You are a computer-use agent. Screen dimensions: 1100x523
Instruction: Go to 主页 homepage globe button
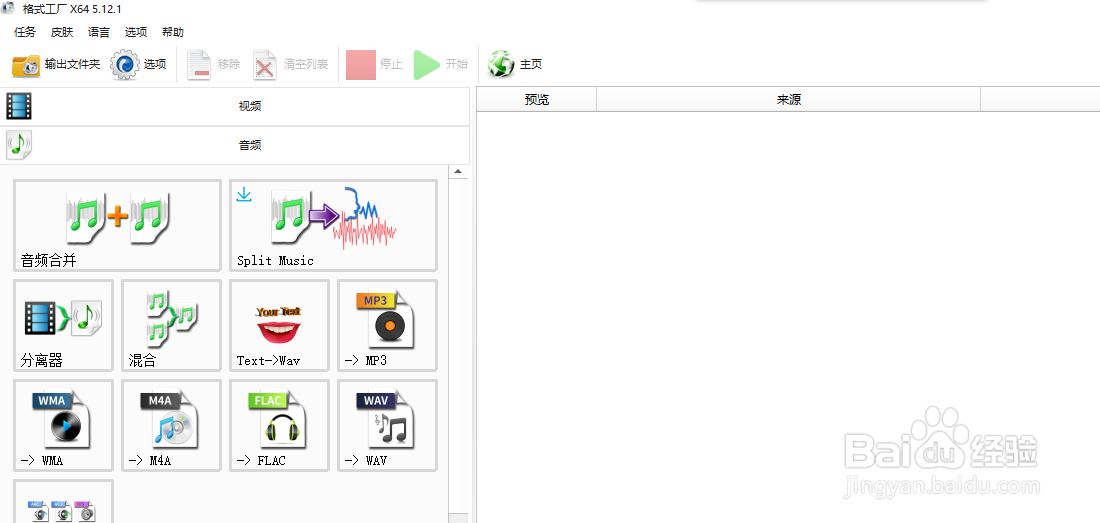[x=515, y=64]
